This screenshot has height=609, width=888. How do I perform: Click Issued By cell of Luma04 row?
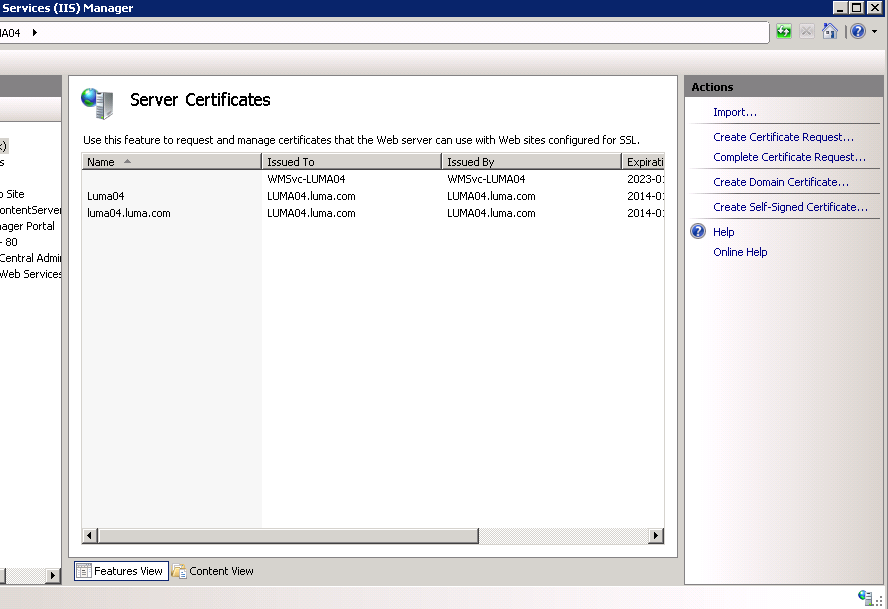coord(491,196)
